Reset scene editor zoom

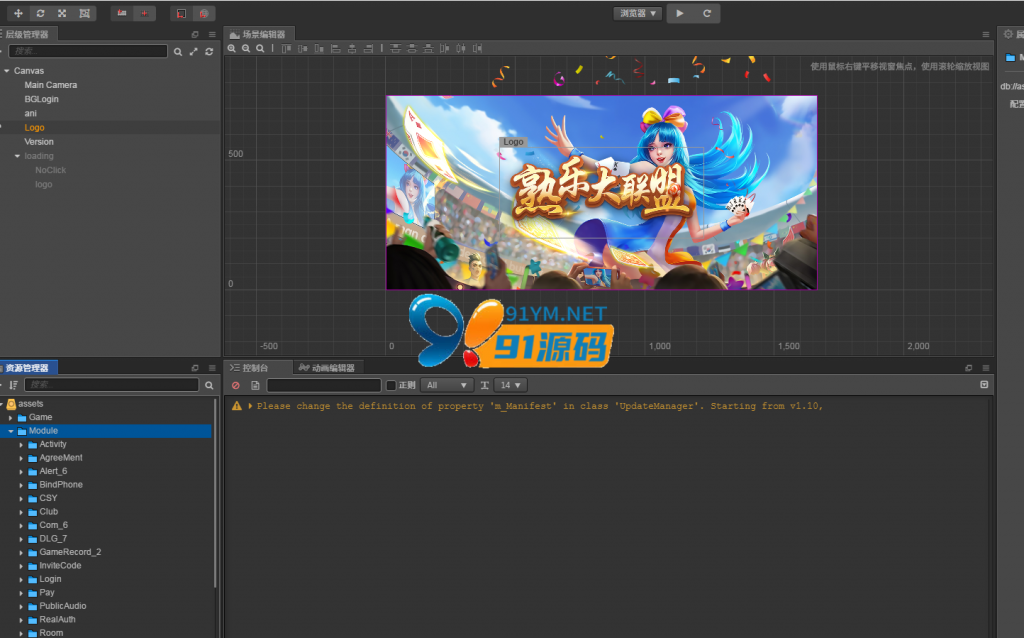tap(261, 48)
